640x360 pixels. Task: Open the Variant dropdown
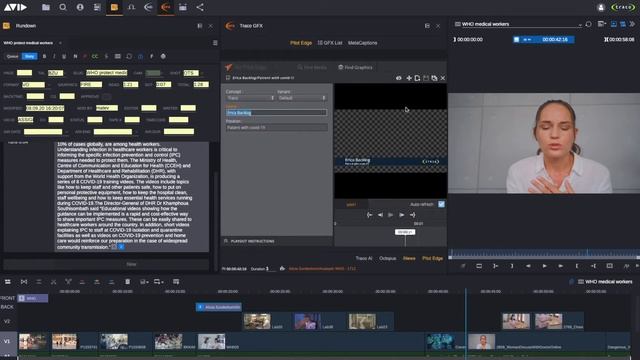click(x=302, y=98)
